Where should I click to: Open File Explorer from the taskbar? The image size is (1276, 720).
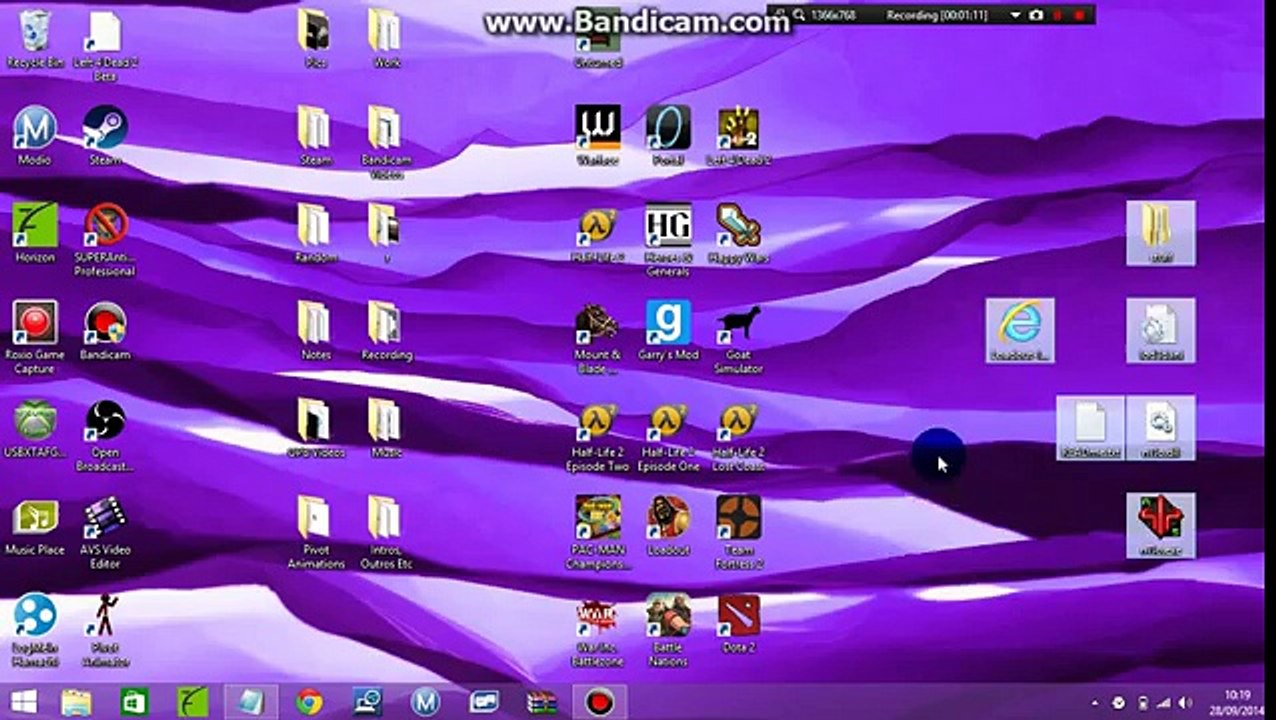coord(77,702)
